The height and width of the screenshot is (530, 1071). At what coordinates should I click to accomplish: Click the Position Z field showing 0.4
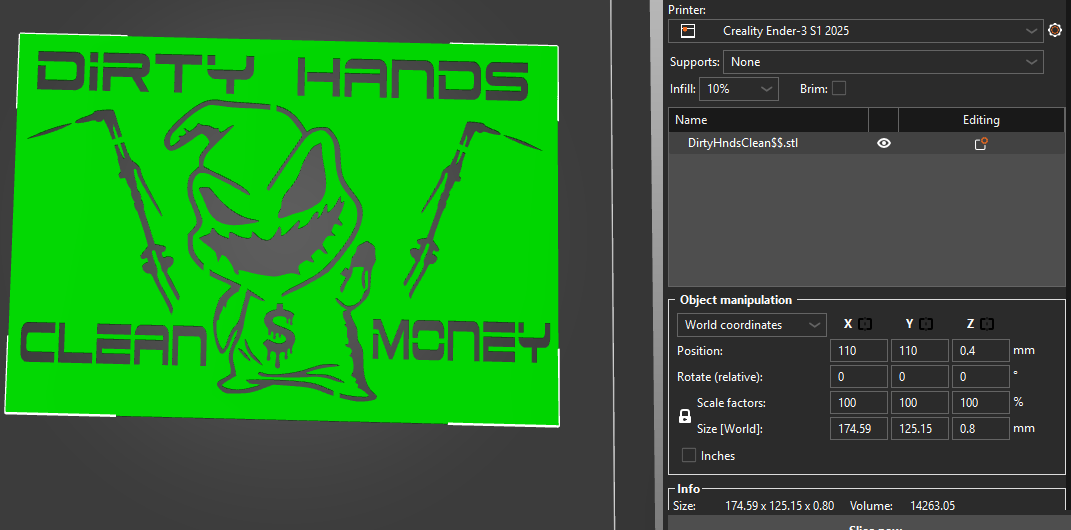[981, 350]
